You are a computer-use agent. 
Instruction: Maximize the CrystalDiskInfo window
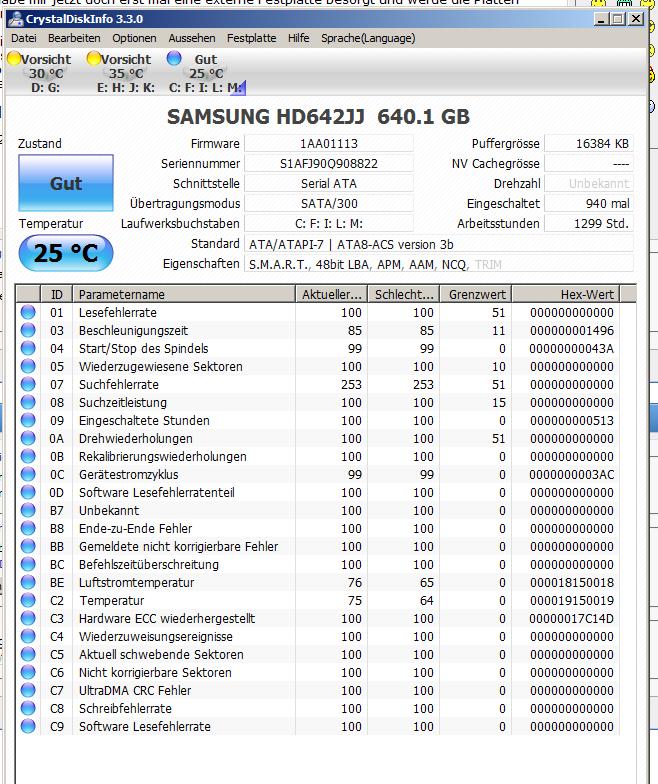click(618, 19)
